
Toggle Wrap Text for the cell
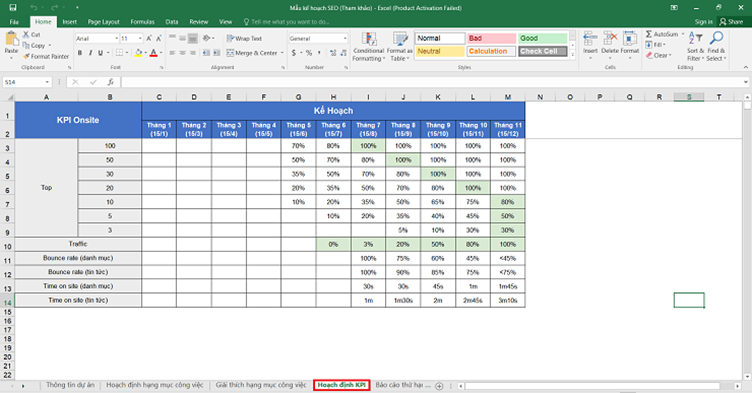pyautogui.click(x=244, y=38)
